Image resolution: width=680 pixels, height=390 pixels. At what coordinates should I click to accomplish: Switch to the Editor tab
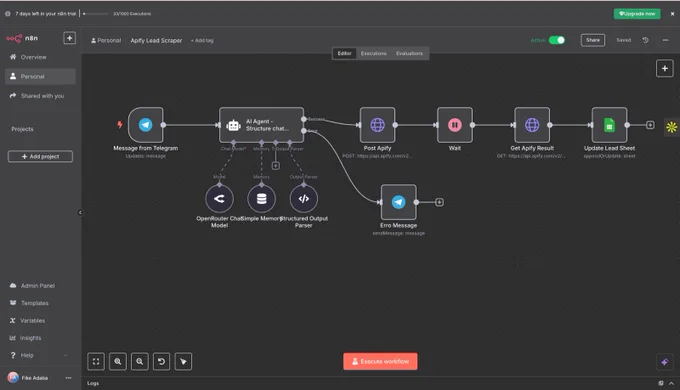click(x=344, y=53)
